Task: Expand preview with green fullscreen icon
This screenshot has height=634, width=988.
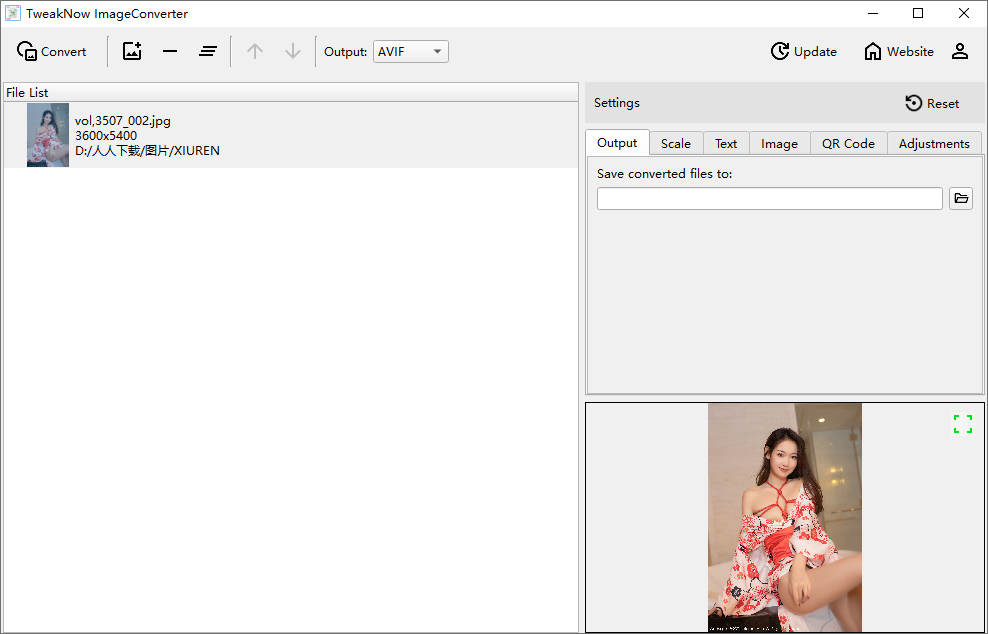Action: coord(962,424)
